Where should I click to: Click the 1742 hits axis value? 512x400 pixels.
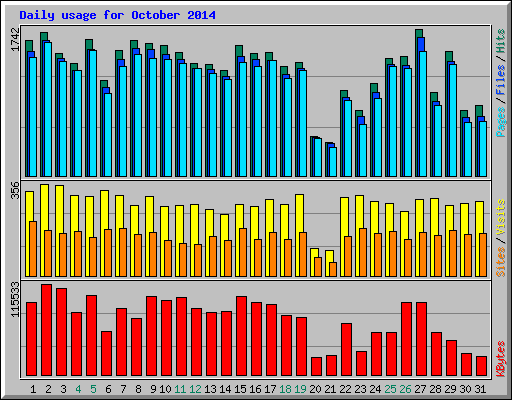click(x=16, y=40)
